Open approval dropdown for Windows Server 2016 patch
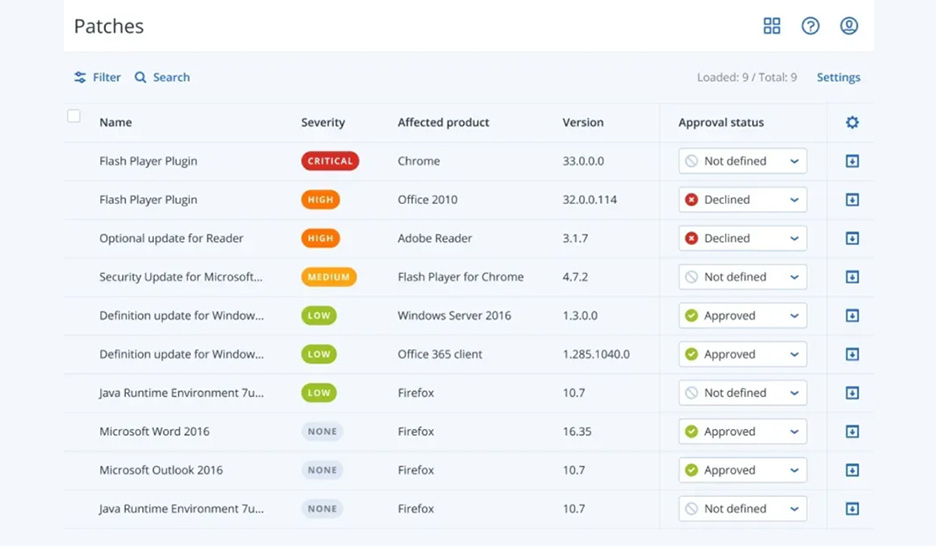 tap(743, 316)
